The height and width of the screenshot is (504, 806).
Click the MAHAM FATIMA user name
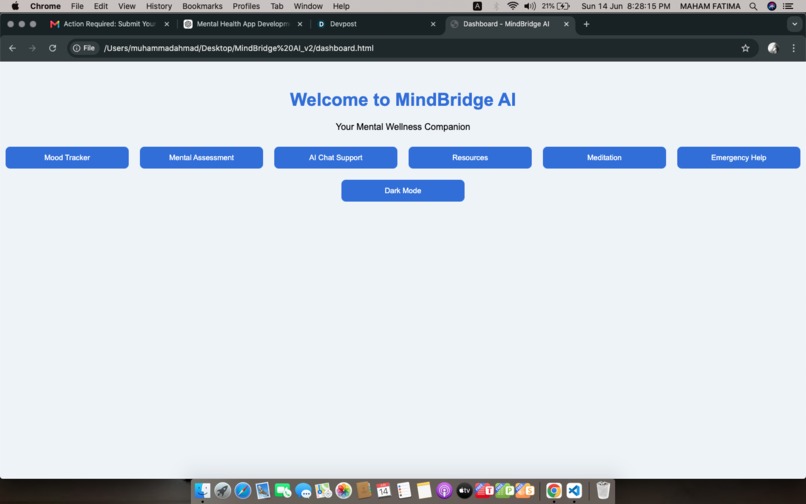(x=710, y=6)
